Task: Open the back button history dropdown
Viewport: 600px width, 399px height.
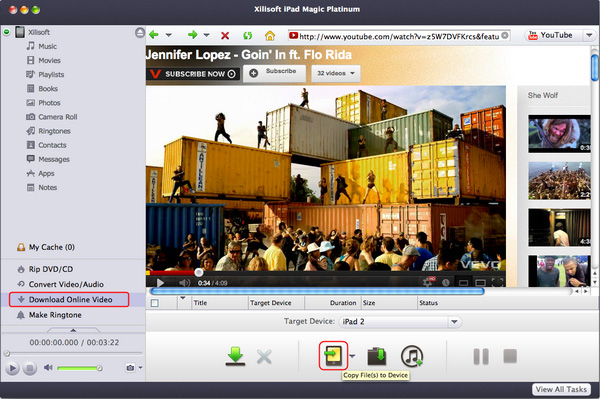Action: (x=168, y=35)
